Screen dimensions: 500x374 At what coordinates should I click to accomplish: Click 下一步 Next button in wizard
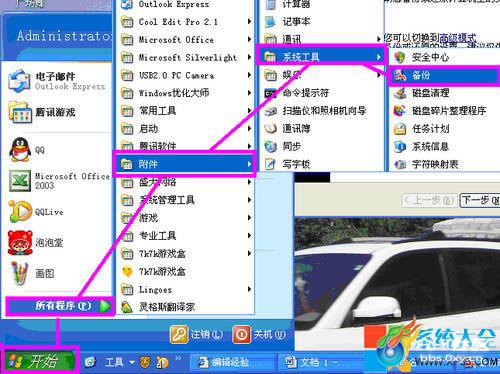point(480,200)
